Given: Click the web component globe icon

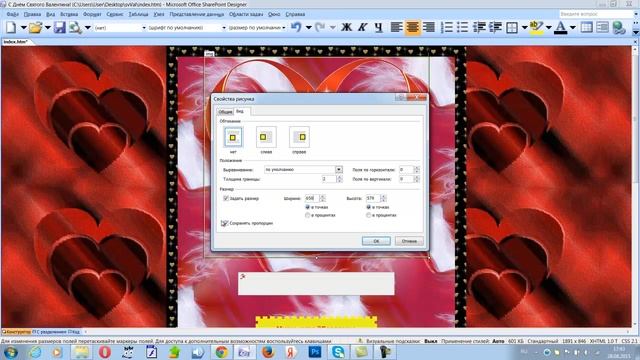Looking at the screenshot, I should 619,27.
